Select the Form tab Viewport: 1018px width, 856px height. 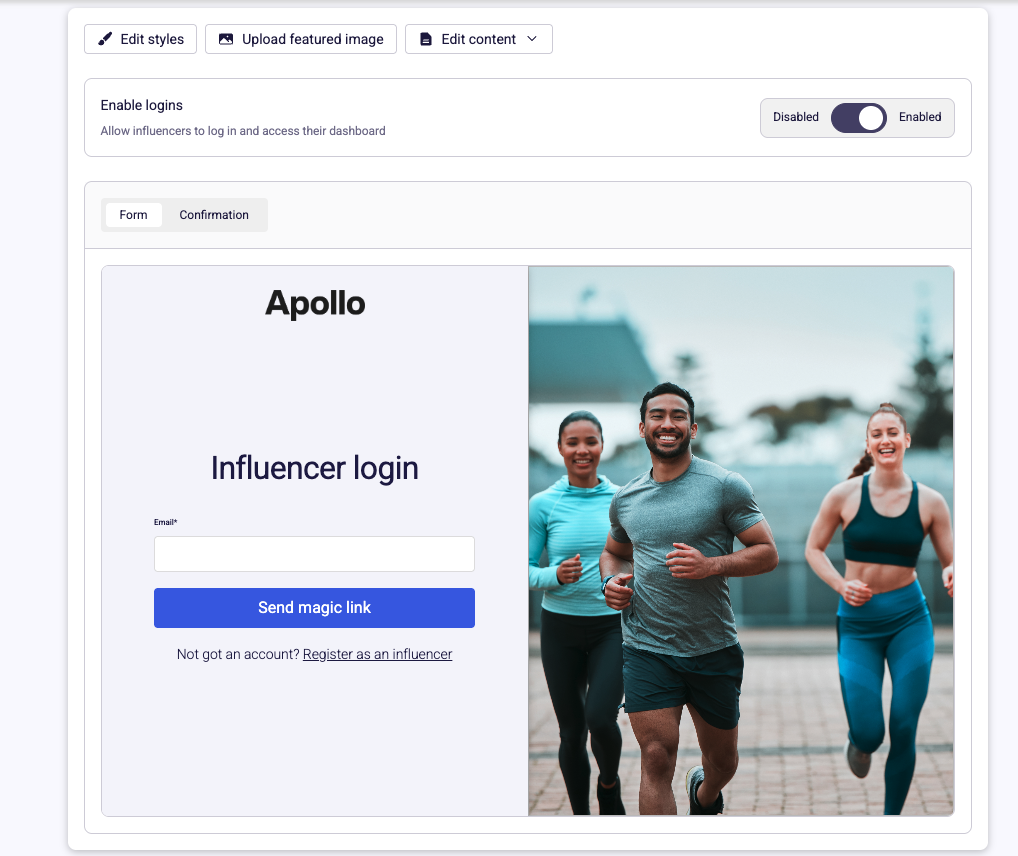pos(133,214)
